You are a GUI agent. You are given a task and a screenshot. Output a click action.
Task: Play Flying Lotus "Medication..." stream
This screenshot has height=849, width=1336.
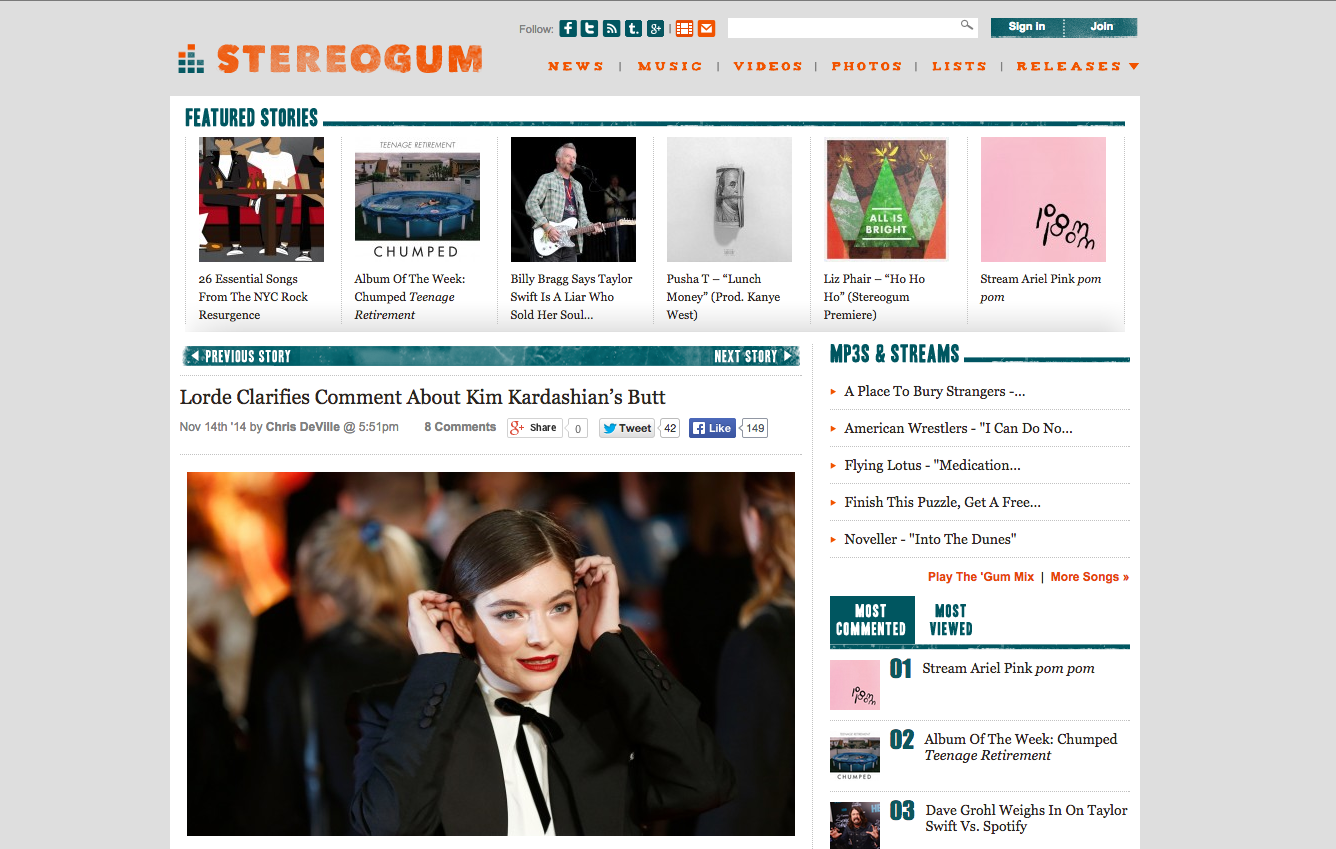coord(933,465)
